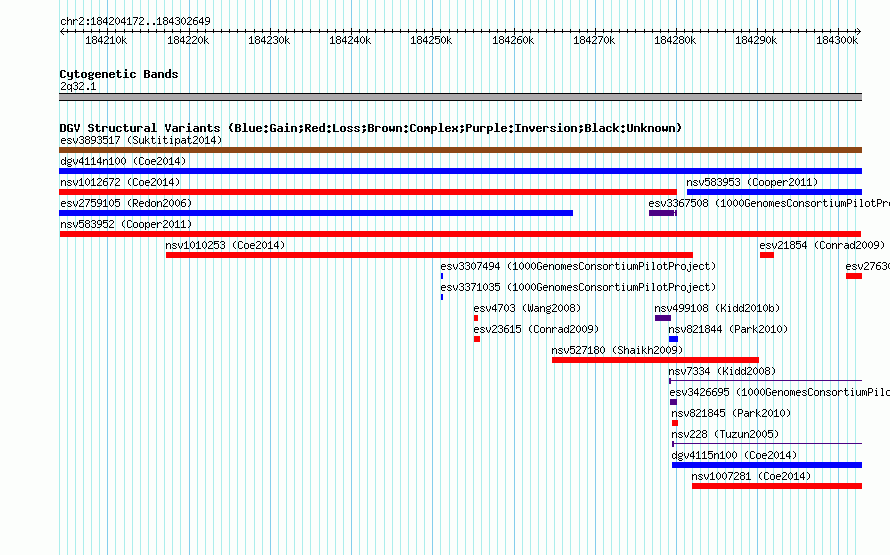Open nsv527180 (Shaikh2009) label
The height and width of the screenshot is (555, 890).
pos(618,350)
